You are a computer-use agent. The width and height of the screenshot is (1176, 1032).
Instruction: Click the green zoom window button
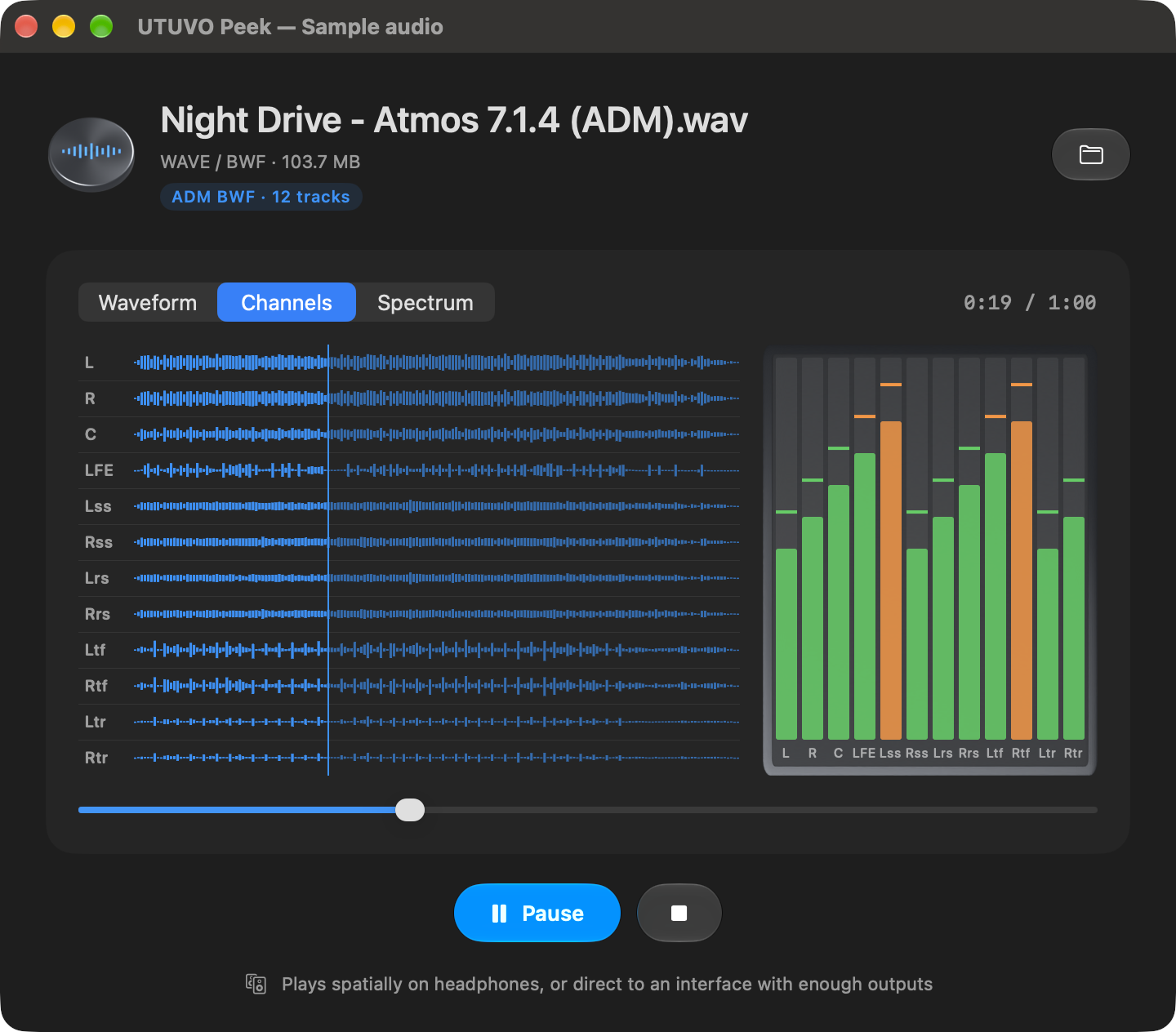(101, 27)
